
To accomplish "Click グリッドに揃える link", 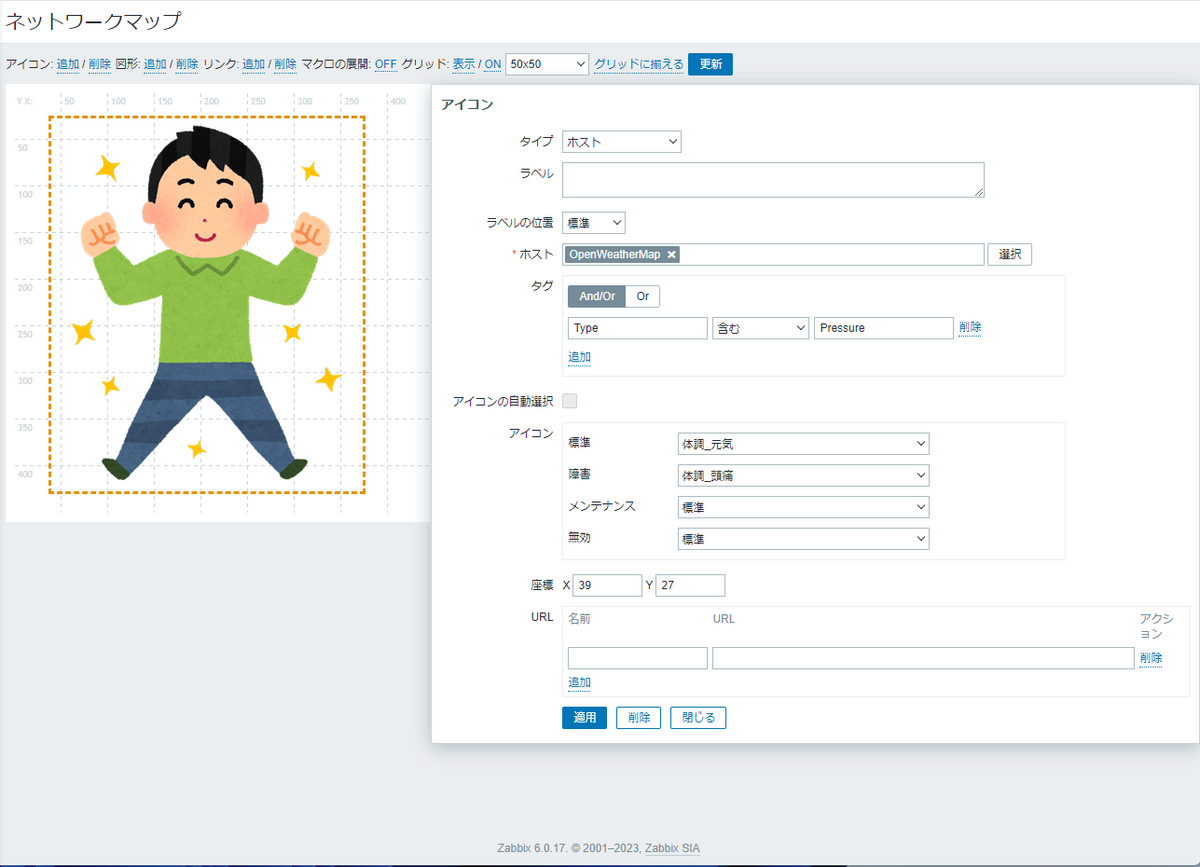I will (639, 64).
